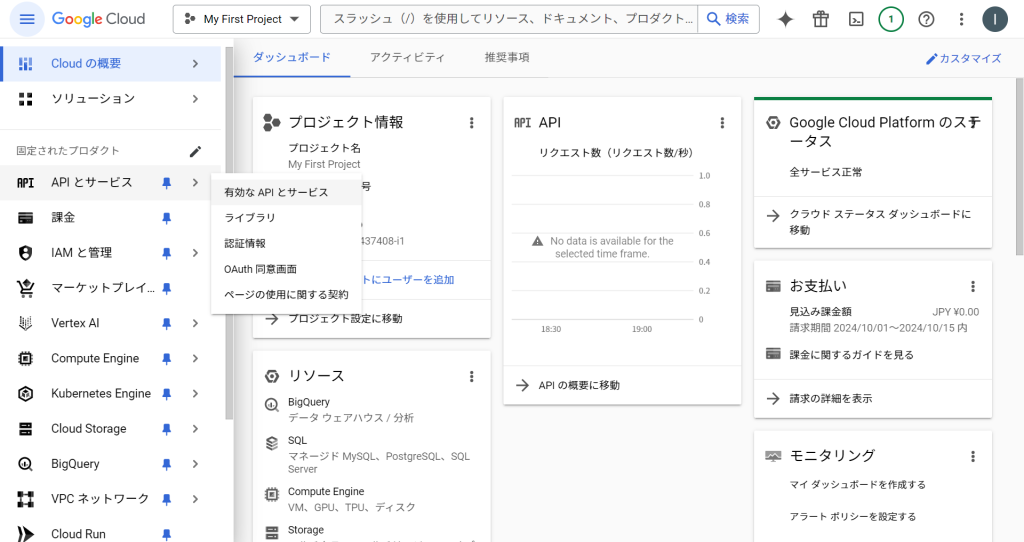Screen dimensions: 1024x542
Task: Click the sidebar vertical scrollbar
Action: pyautogui.click(x=229, y=234)
